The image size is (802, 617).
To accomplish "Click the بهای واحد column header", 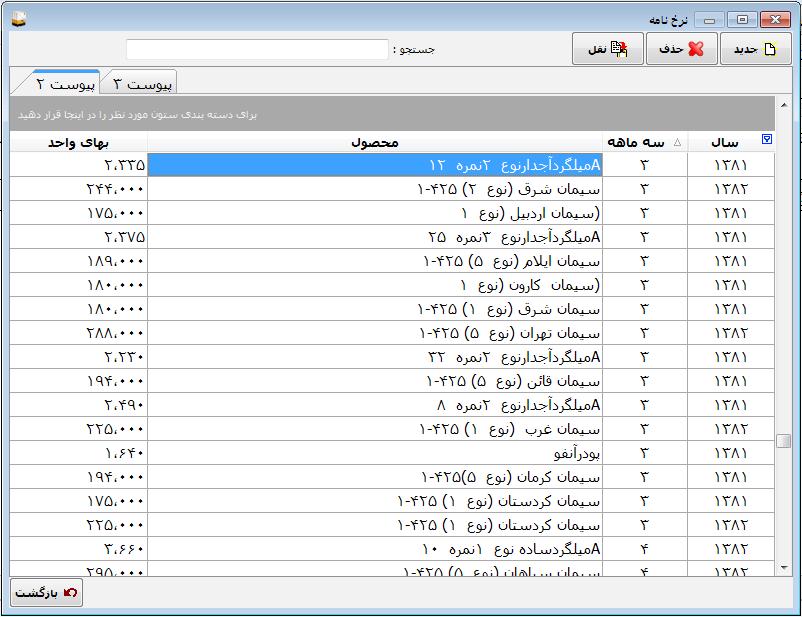I will (x=79, y=142).
